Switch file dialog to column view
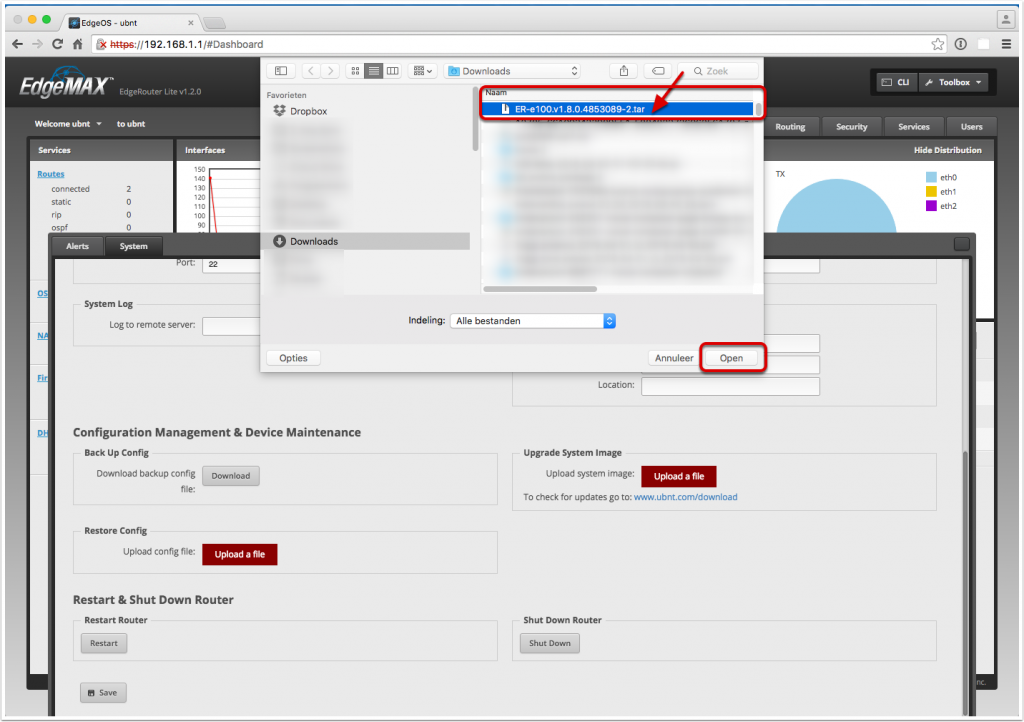This screenshot has height=722, width=1024. [x=392, y=71]
